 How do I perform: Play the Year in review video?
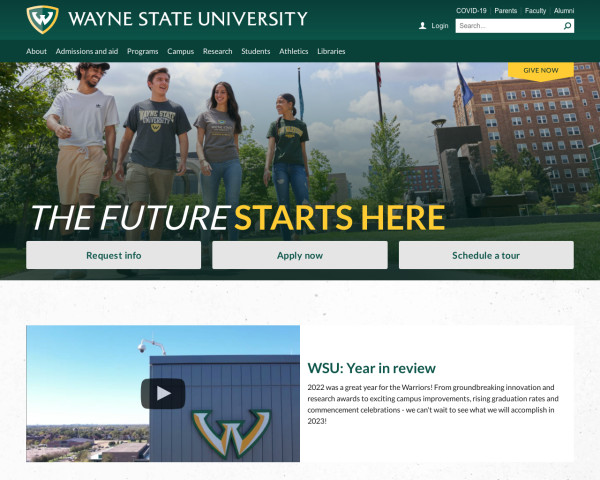163,393
